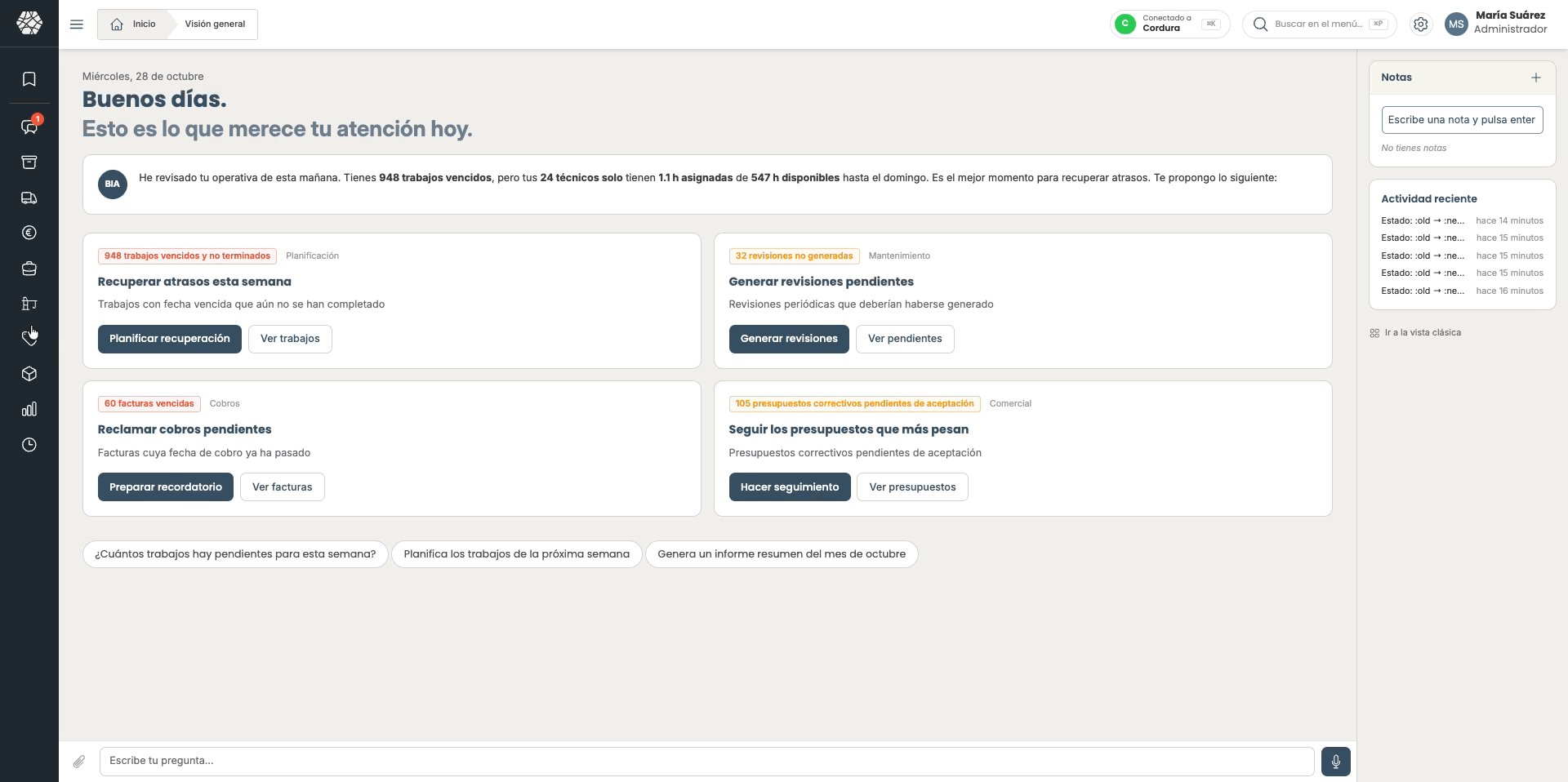Viewport: 1568px width, 782px height.
Task: Click Ir a la vista clásica link
Action: (x=1415, y=333)
